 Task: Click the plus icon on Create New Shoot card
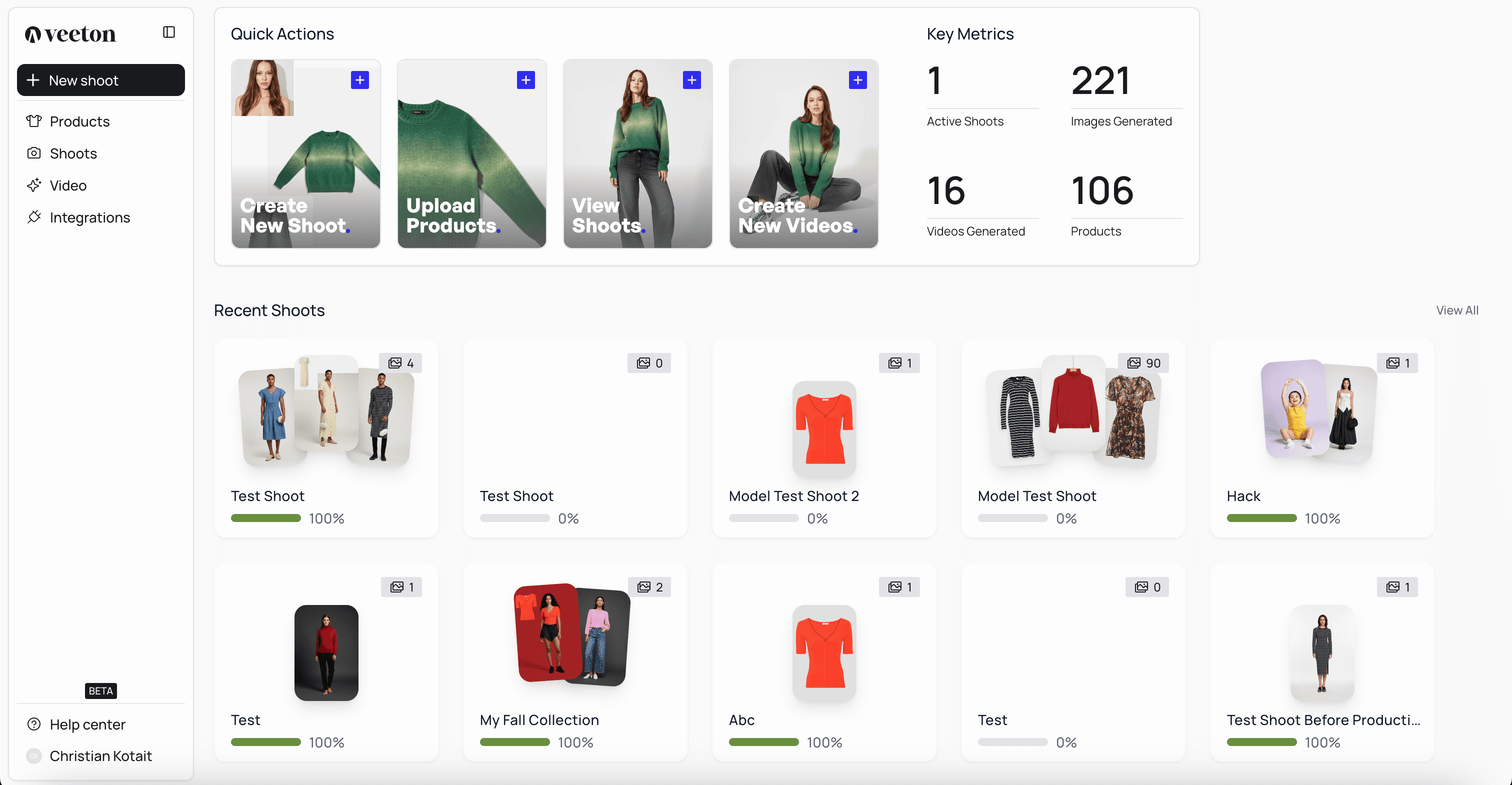(x=360, y=80)
